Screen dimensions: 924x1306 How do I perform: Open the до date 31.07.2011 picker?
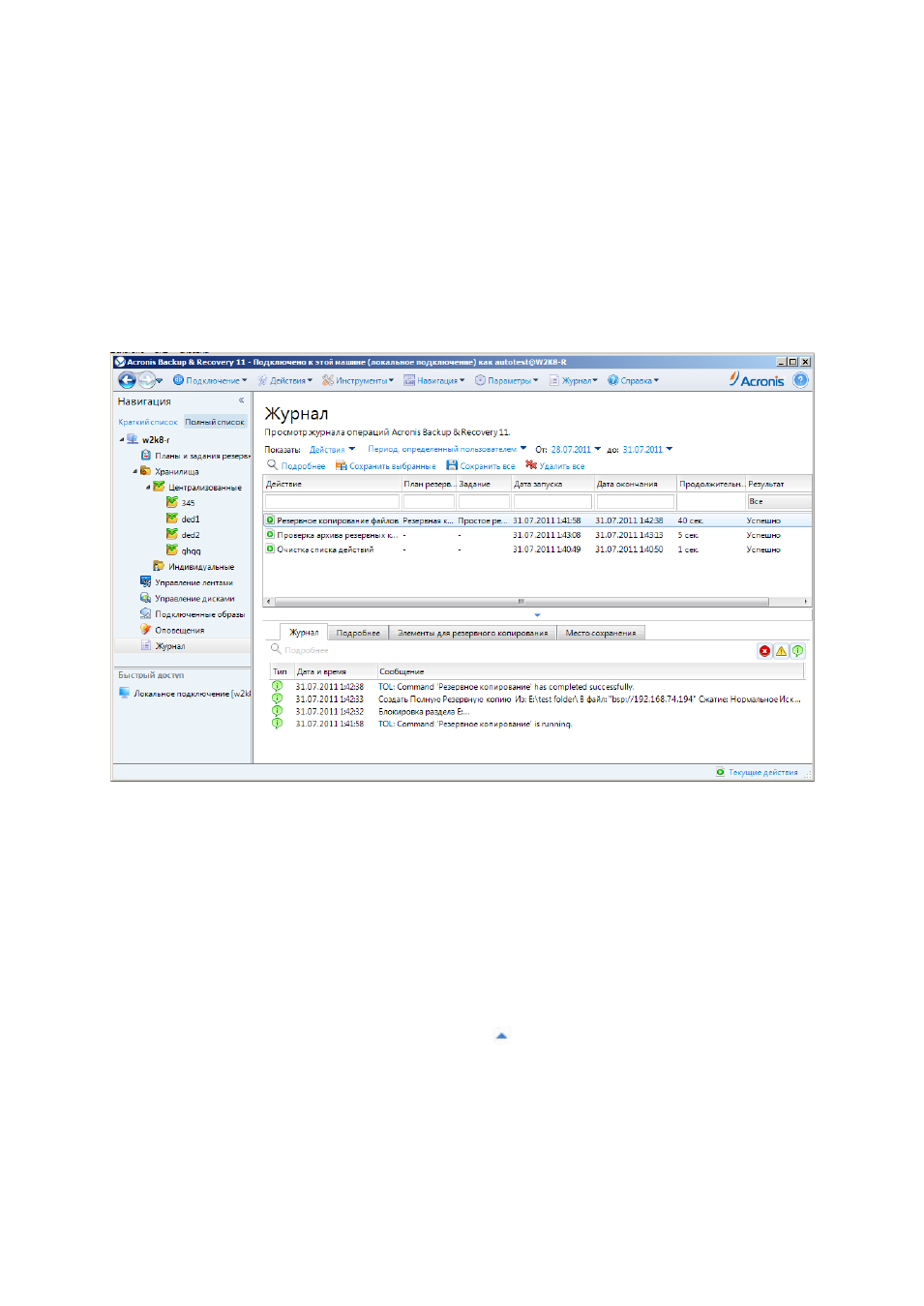(647, 449)
